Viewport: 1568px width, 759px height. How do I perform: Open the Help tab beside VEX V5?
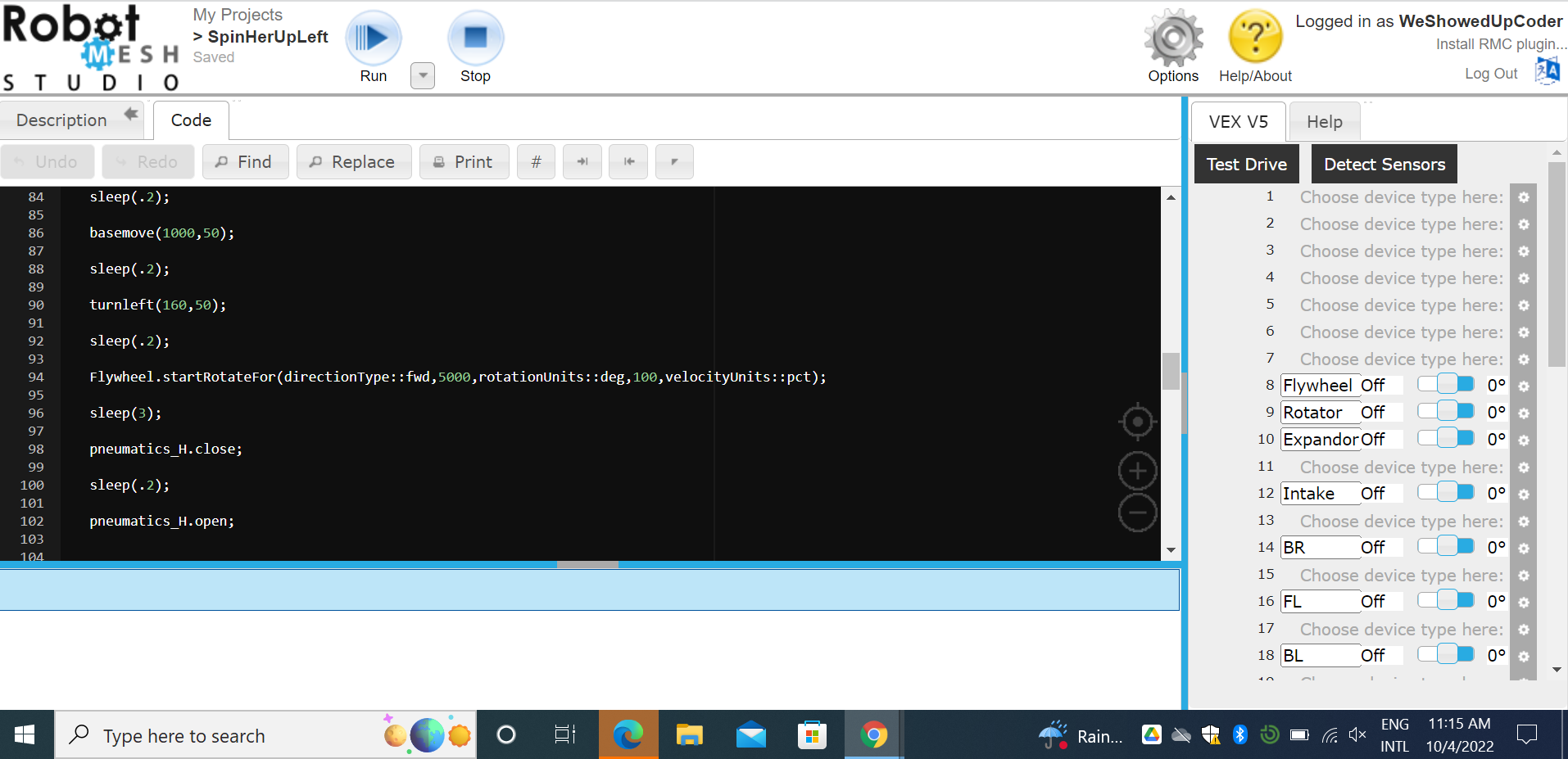(1324, 122)
